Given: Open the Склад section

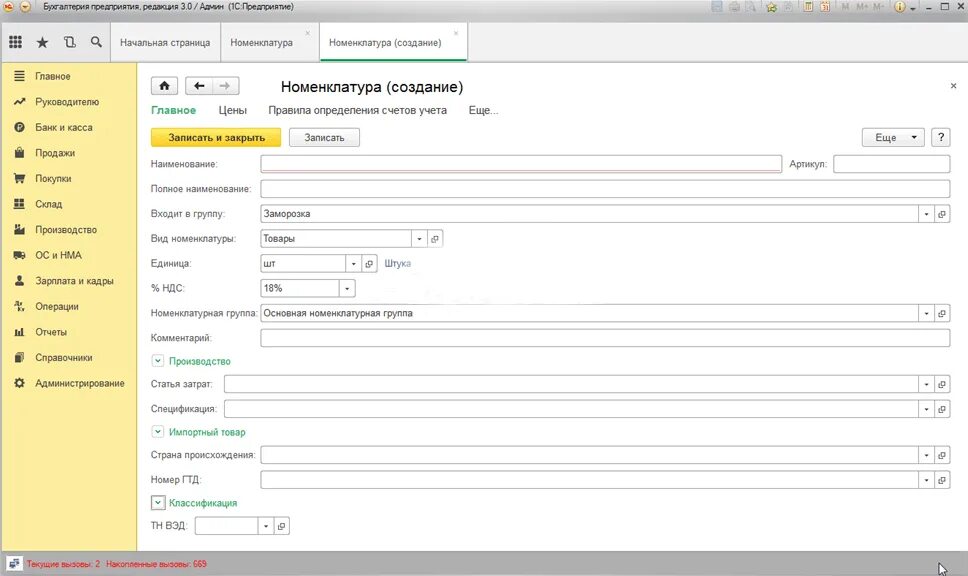Looking at the screenshot, I should click(48, 204).
